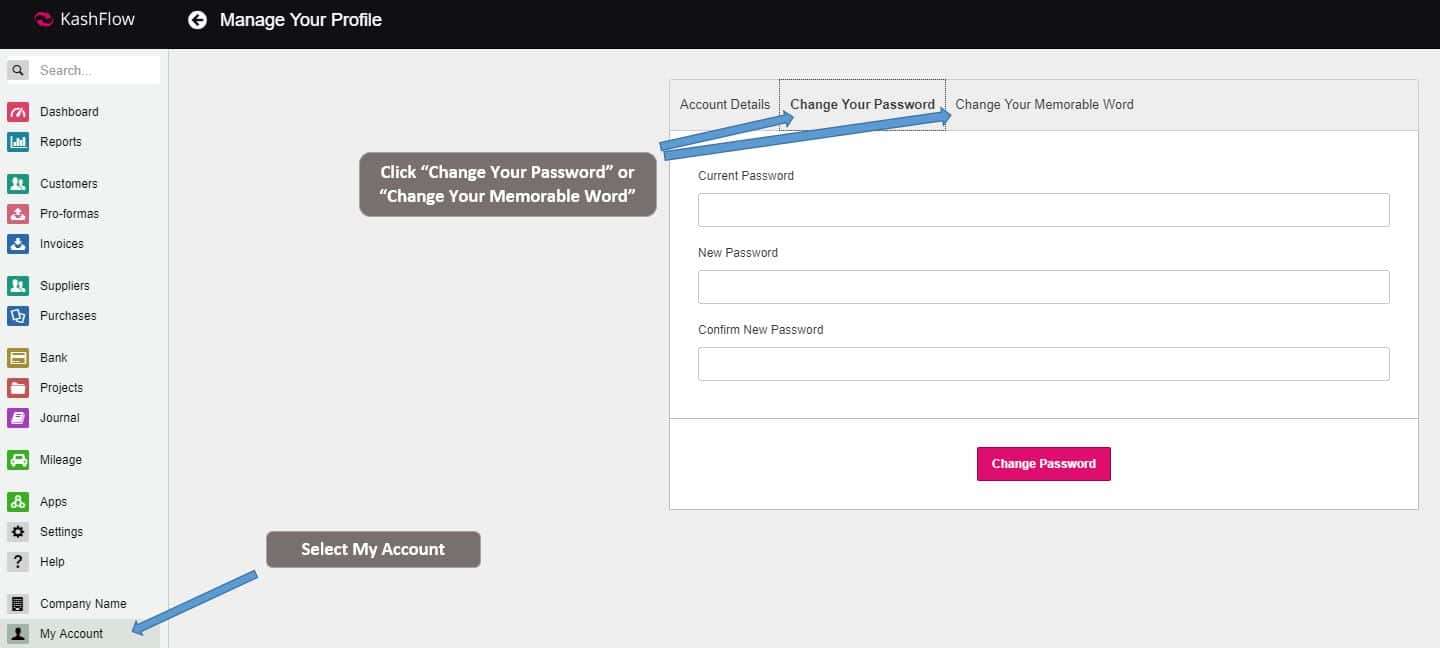Click the Help question mark icon
Image resolution: width=1440 pixels, height=648 pixels.
pyautogui.click(x=18, y=562)
